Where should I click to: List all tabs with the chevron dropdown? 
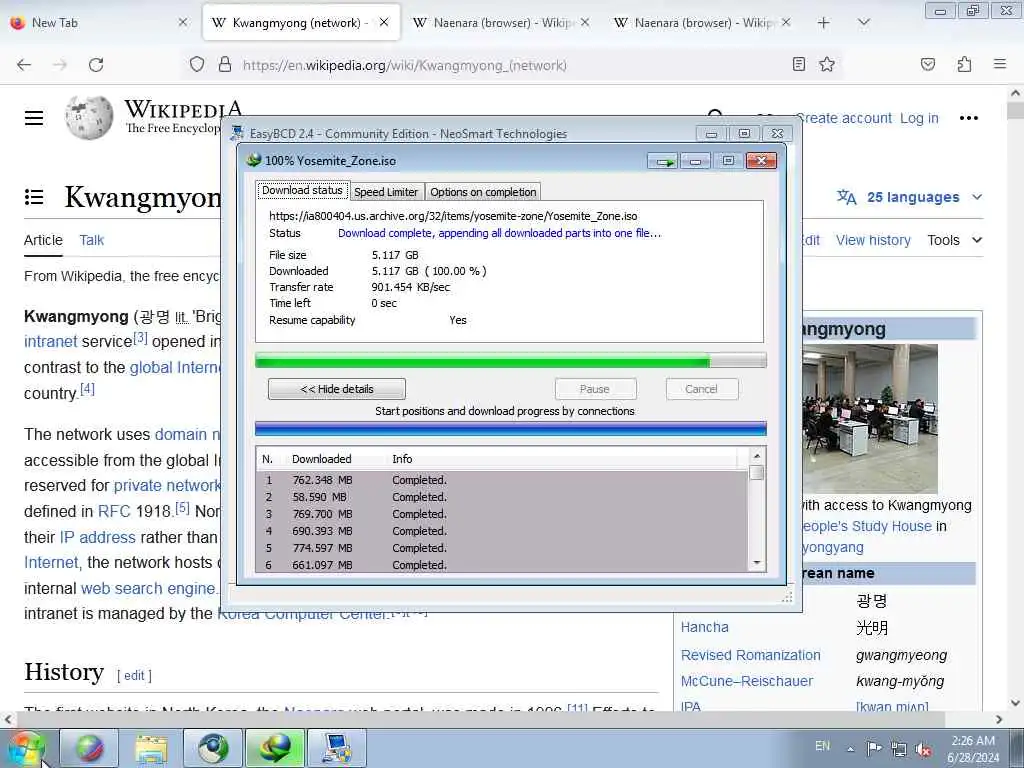[x=863, y=23]
